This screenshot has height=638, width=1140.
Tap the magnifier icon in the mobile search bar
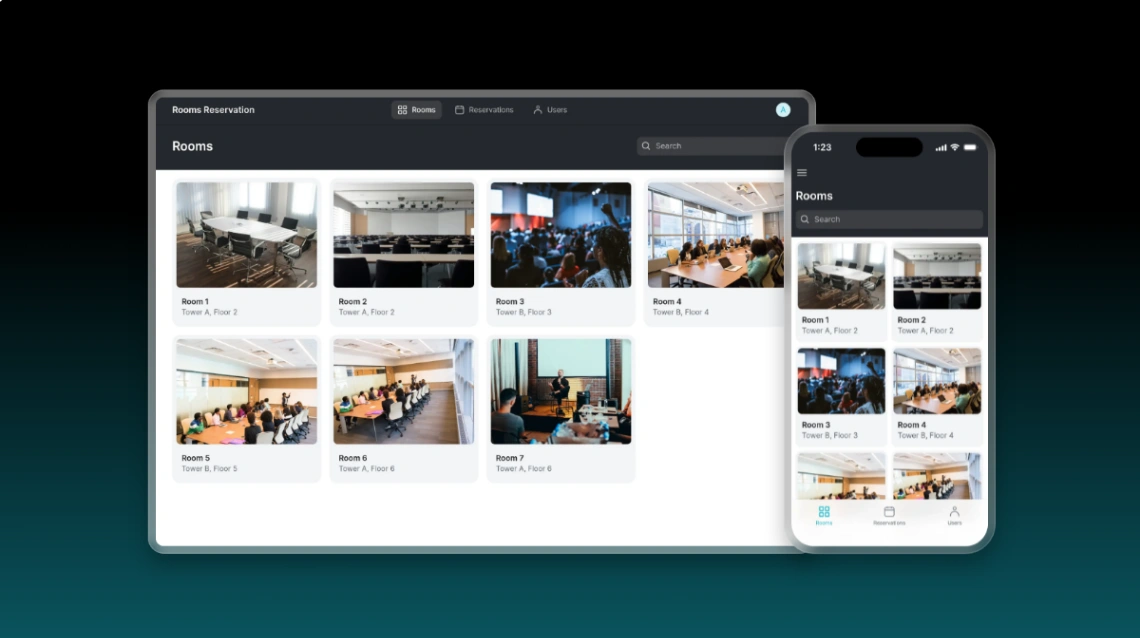coord(805,219)
